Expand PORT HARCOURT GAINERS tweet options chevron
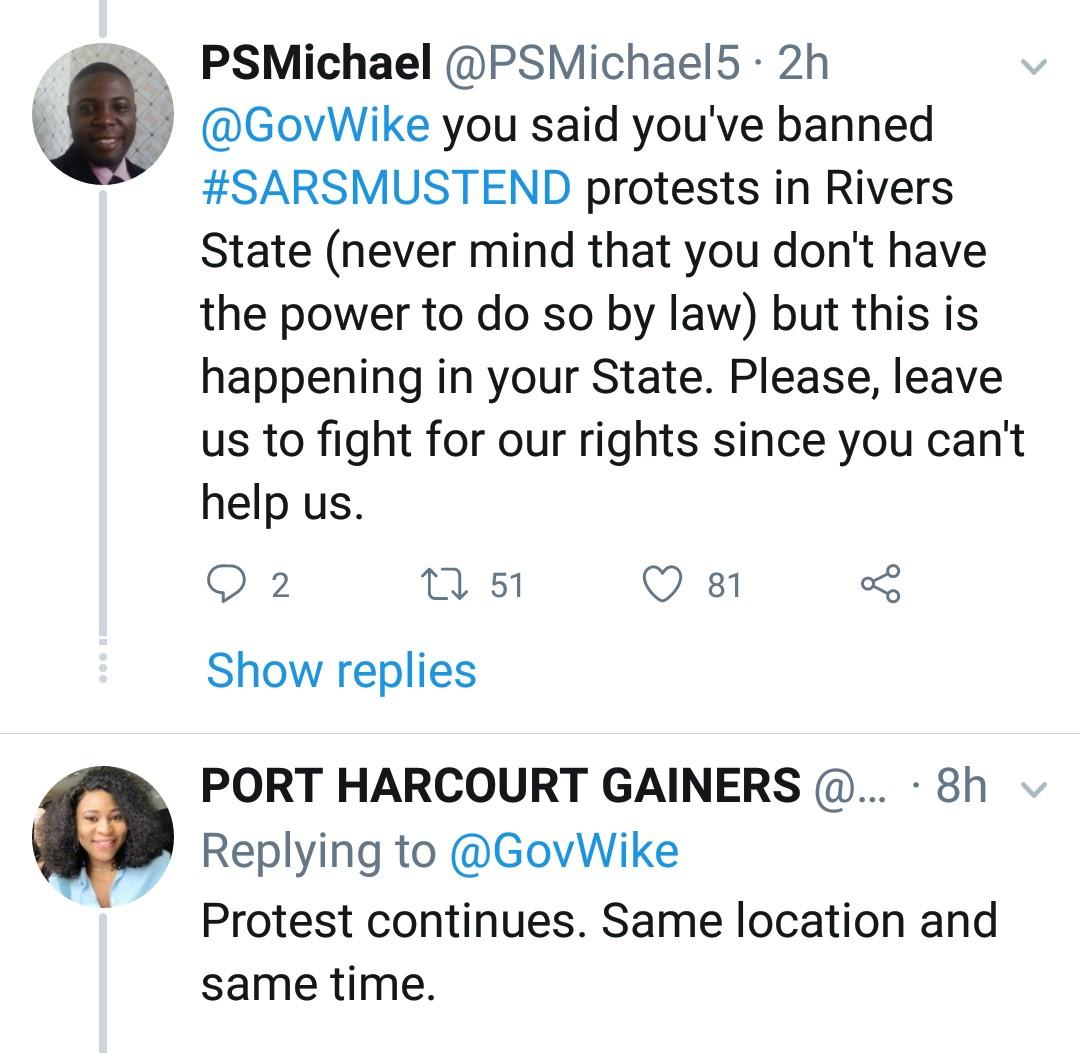This screenshot has width=1080, height=1053. (x=1032, y=790)
